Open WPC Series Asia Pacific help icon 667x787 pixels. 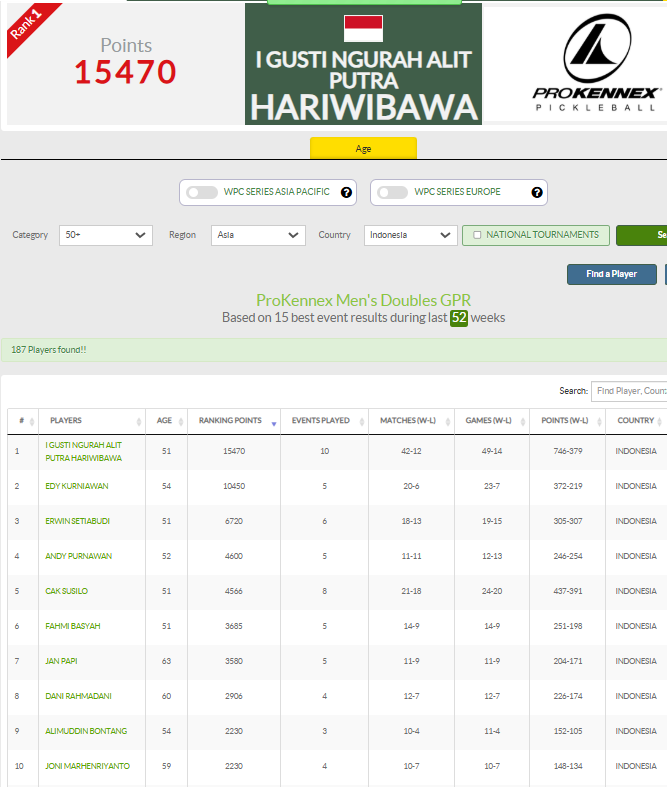coord(346,192)
